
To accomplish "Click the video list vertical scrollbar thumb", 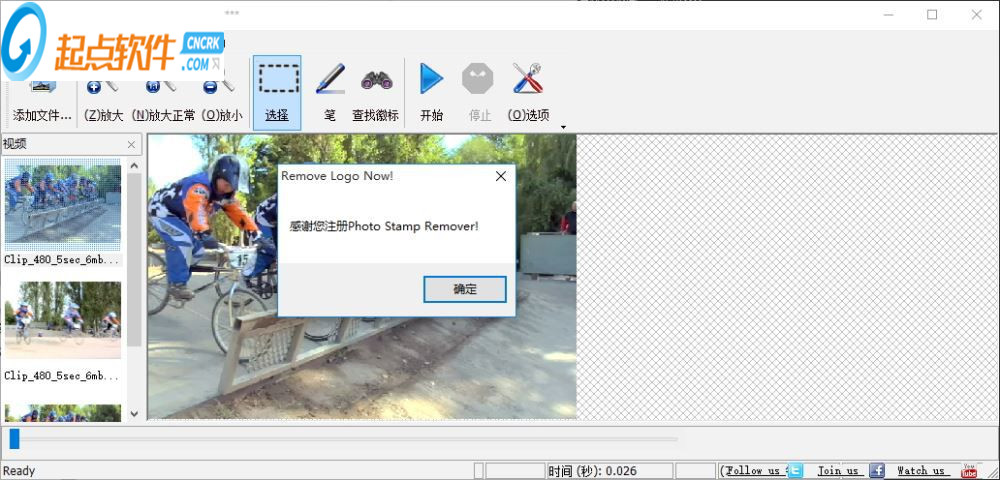I will 134,259.
